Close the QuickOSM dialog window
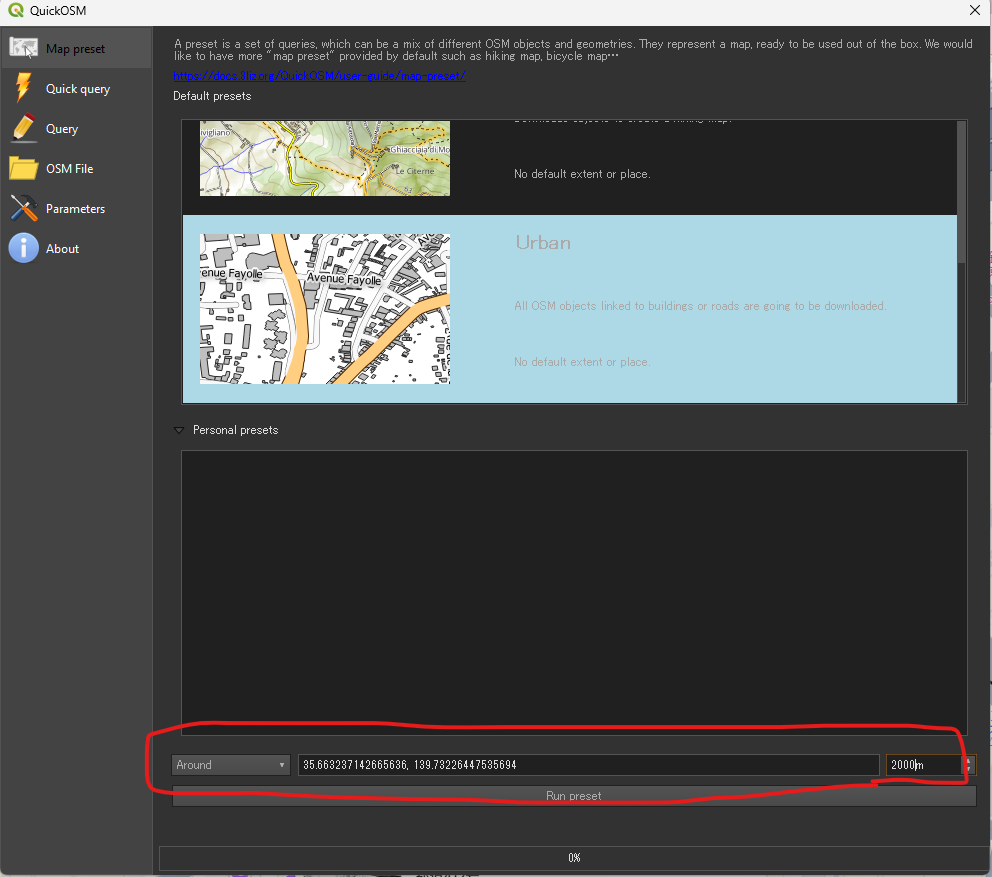 coord(974,11)
